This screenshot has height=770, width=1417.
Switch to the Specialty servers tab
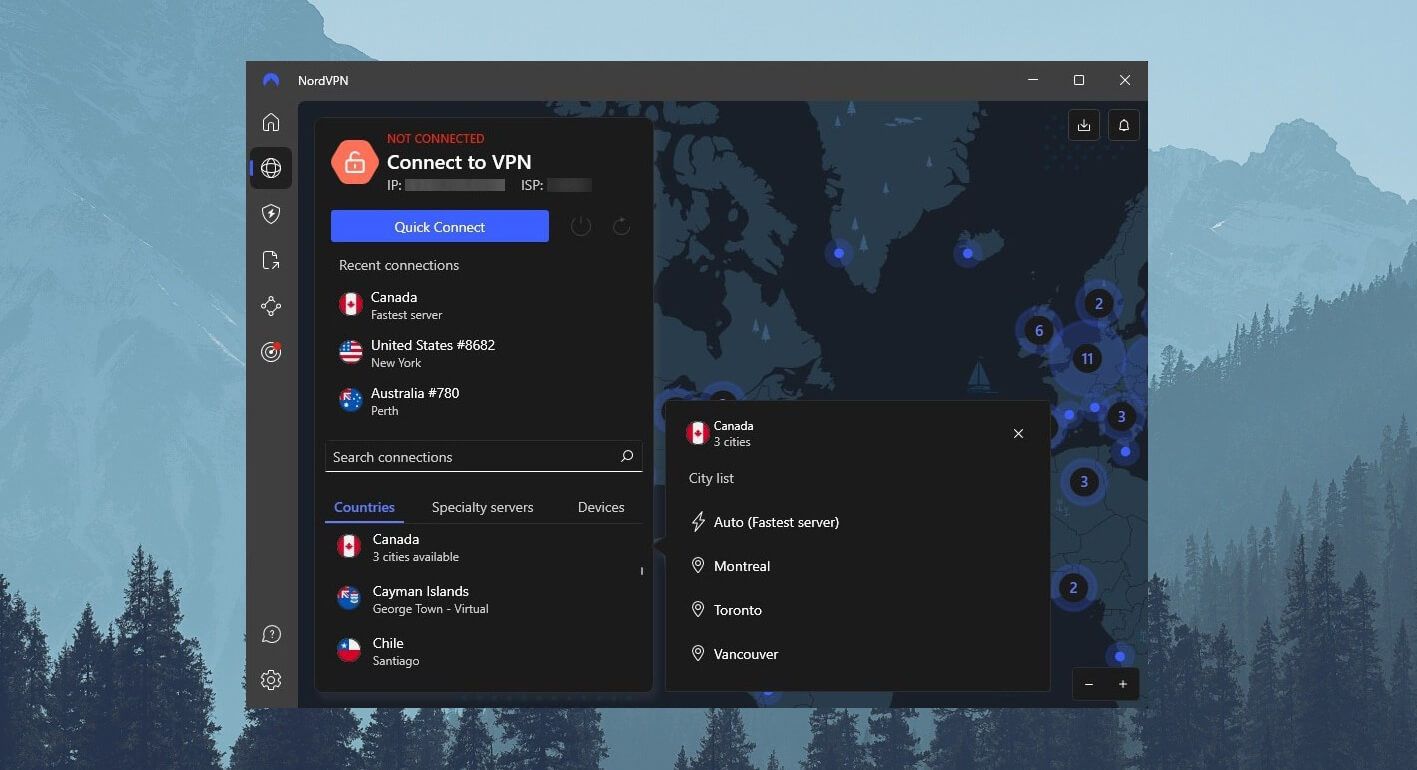point(482,507)
